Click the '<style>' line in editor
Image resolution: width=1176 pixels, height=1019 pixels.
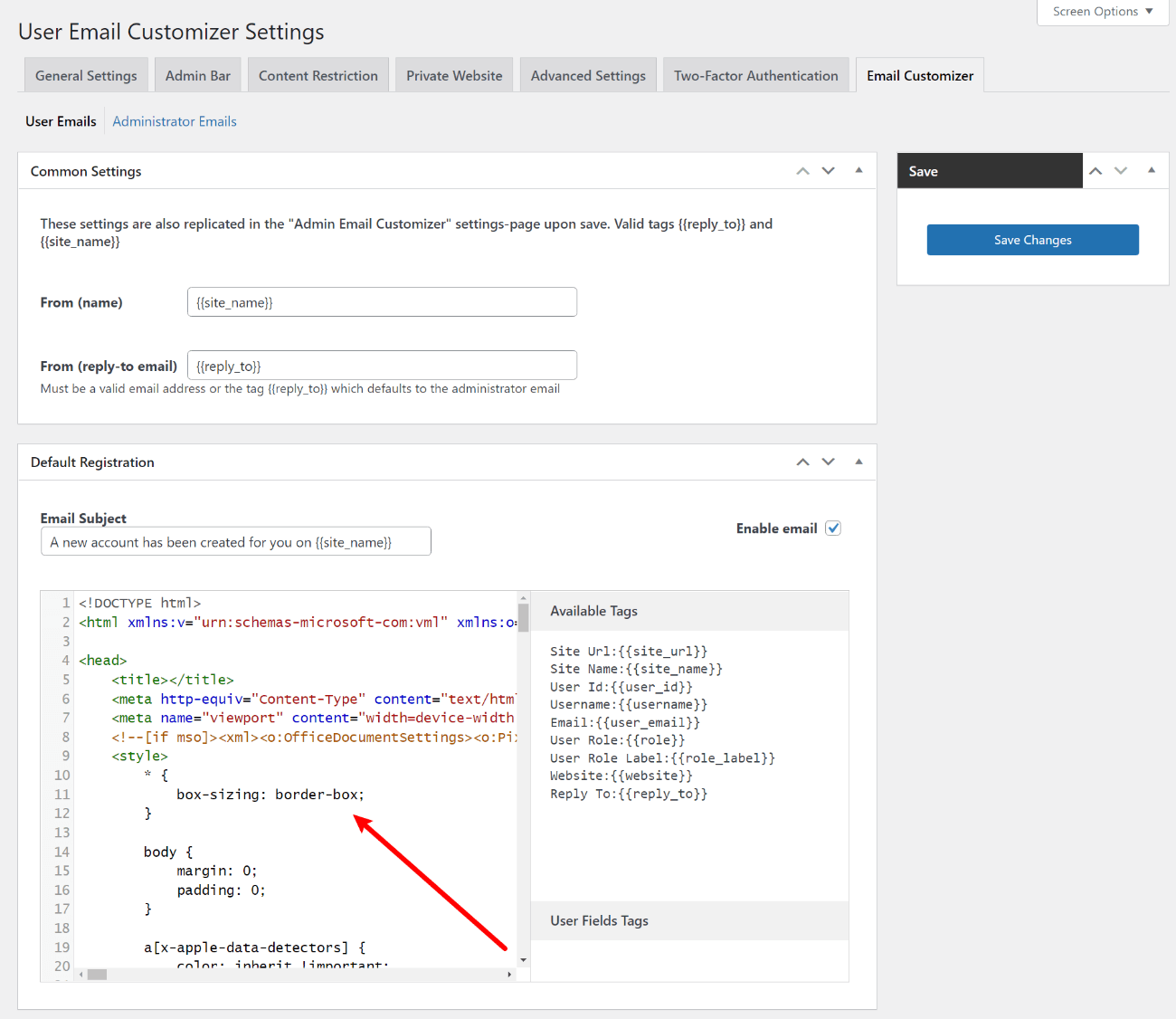click(x=140, y=757)
